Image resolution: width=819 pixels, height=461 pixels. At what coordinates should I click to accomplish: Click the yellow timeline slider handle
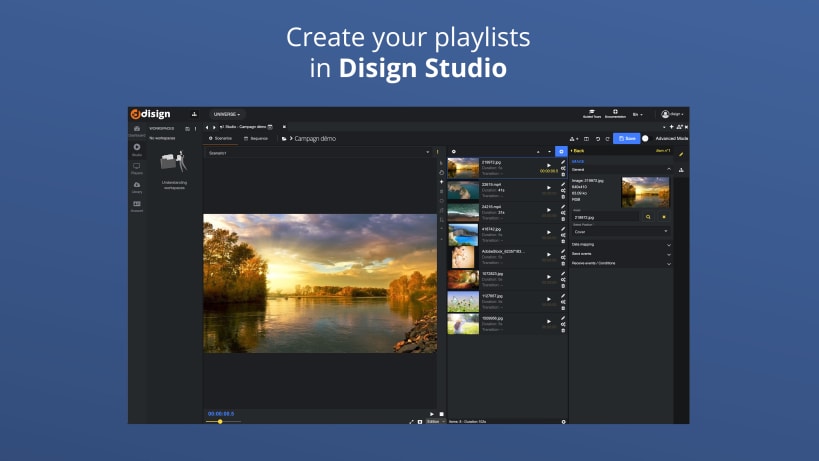coord(220,421)
